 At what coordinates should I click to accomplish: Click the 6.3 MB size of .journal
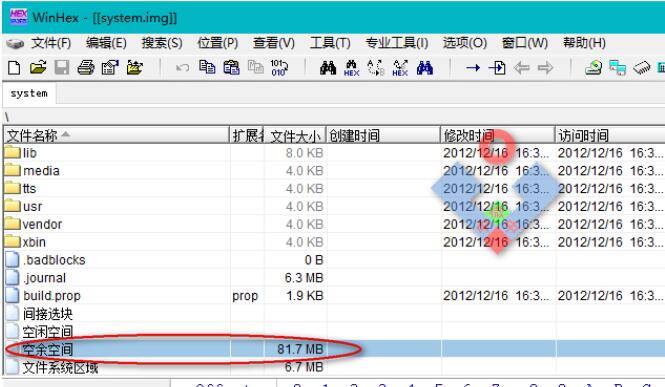pos(304,278)
